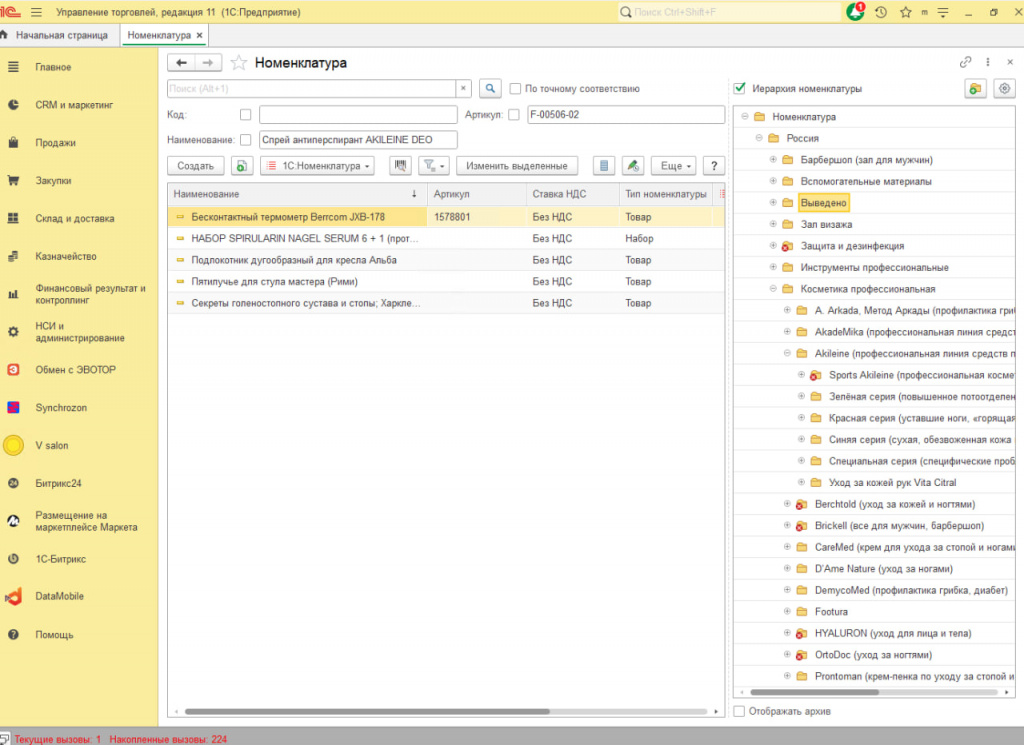Screen dimensions: 1024x745
Task: Open the form's three-dot menu
Action: pos(987,62)
